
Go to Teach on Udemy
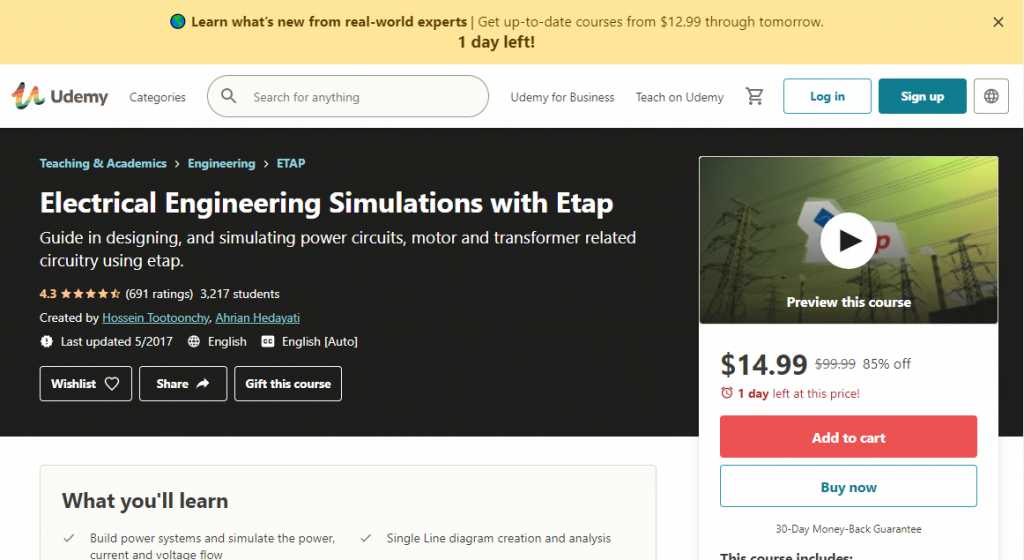[680, 97]
